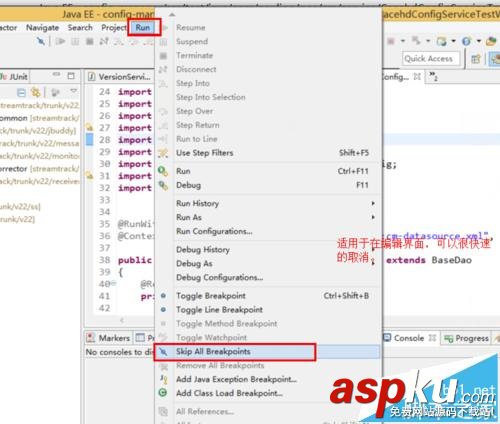This screenshot has width=500, height=424.
Task: Select the Java EE perspective button
Action: (495, 59)
